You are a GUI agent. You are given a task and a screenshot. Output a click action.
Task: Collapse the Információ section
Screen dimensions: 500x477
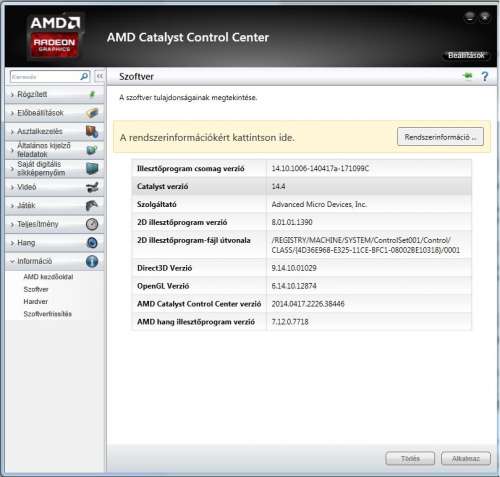tap(12, 261)
